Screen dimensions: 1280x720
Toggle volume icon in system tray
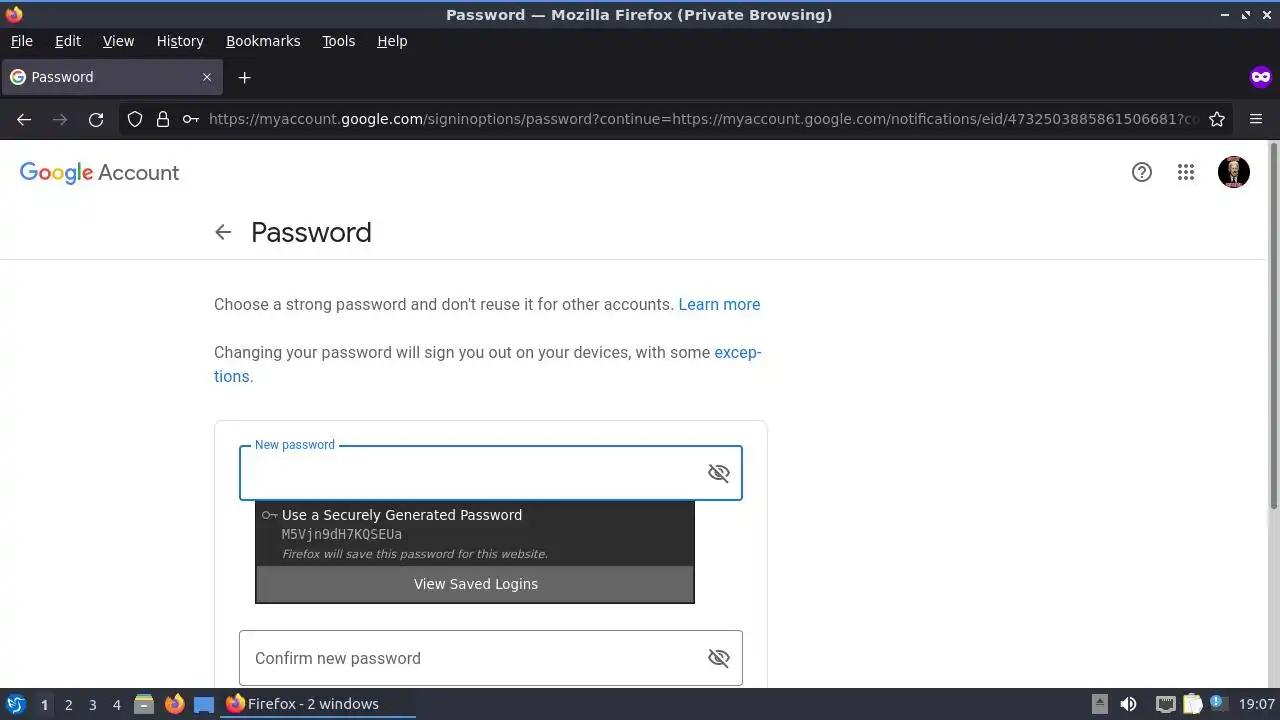click(1128, 704)
